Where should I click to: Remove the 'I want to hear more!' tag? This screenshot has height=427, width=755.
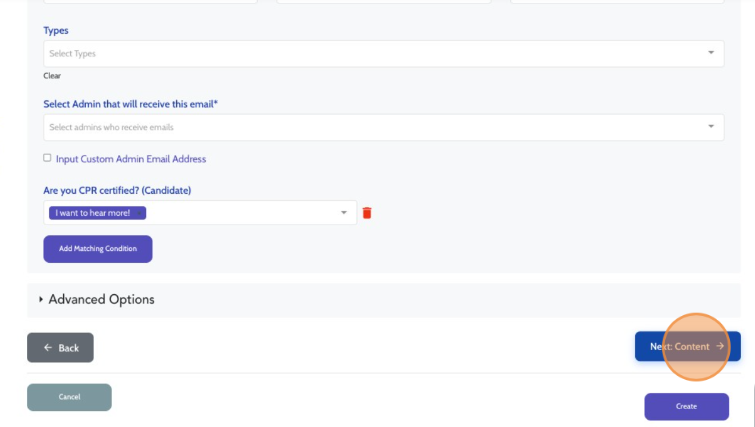tap(139, 213)
